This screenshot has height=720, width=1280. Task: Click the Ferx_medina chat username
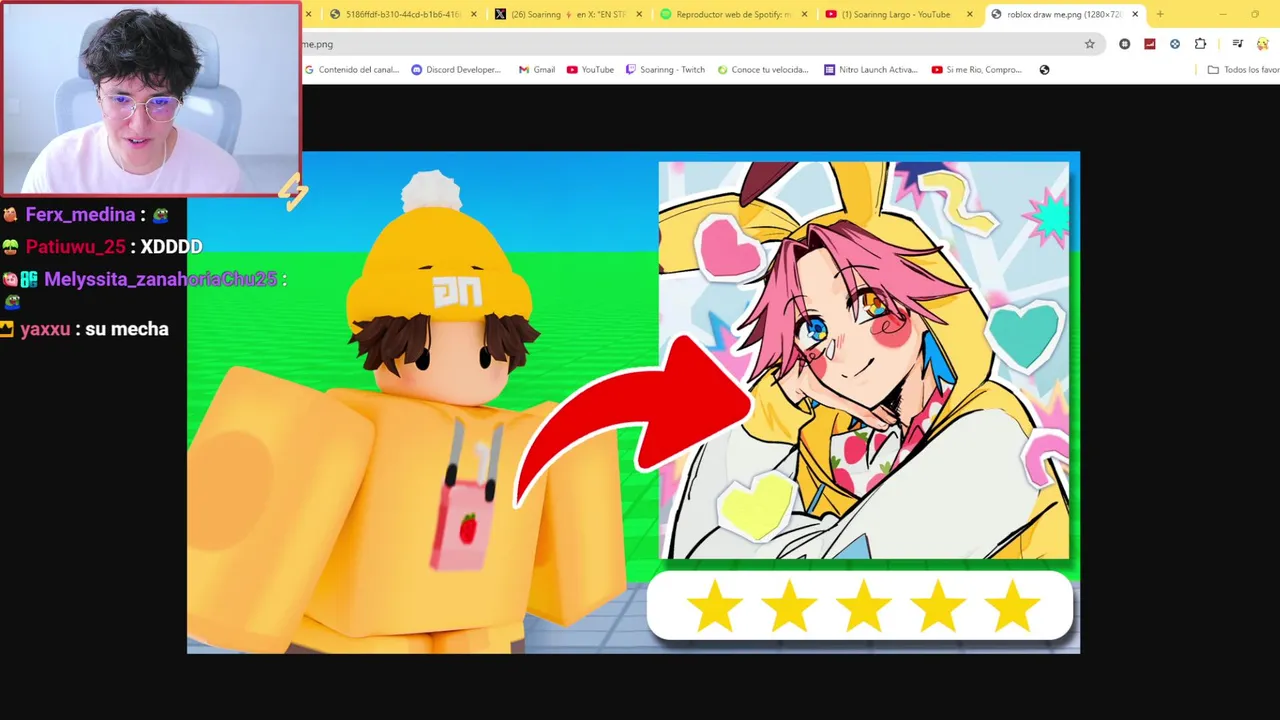[80, 215]
